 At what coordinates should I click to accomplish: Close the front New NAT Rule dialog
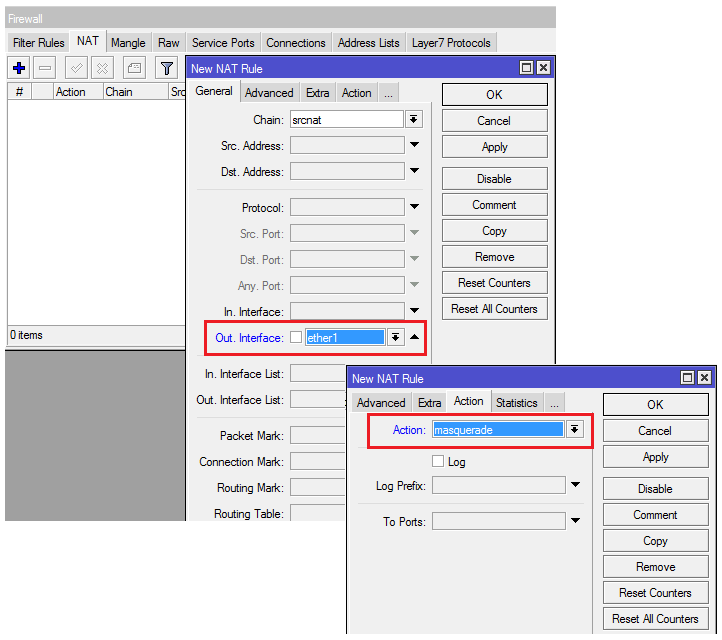pyautogui.click(x=705, y=378)
